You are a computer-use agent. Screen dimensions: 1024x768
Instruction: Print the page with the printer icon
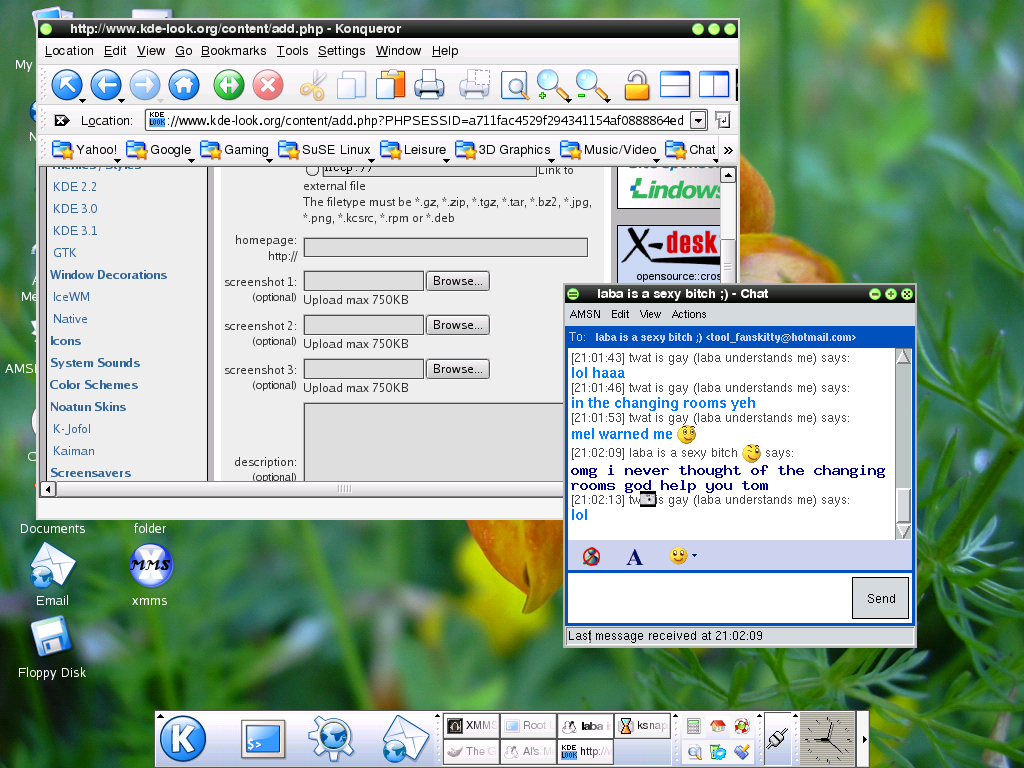[429, 85]
